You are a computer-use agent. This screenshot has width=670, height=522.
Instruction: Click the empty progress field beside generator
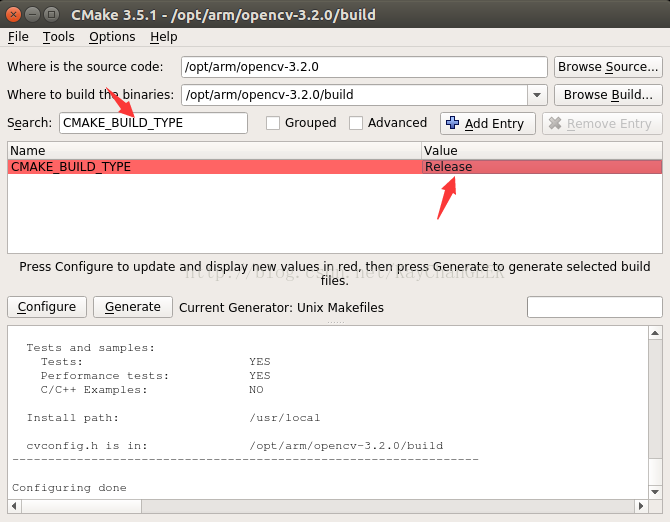[594, 307]
